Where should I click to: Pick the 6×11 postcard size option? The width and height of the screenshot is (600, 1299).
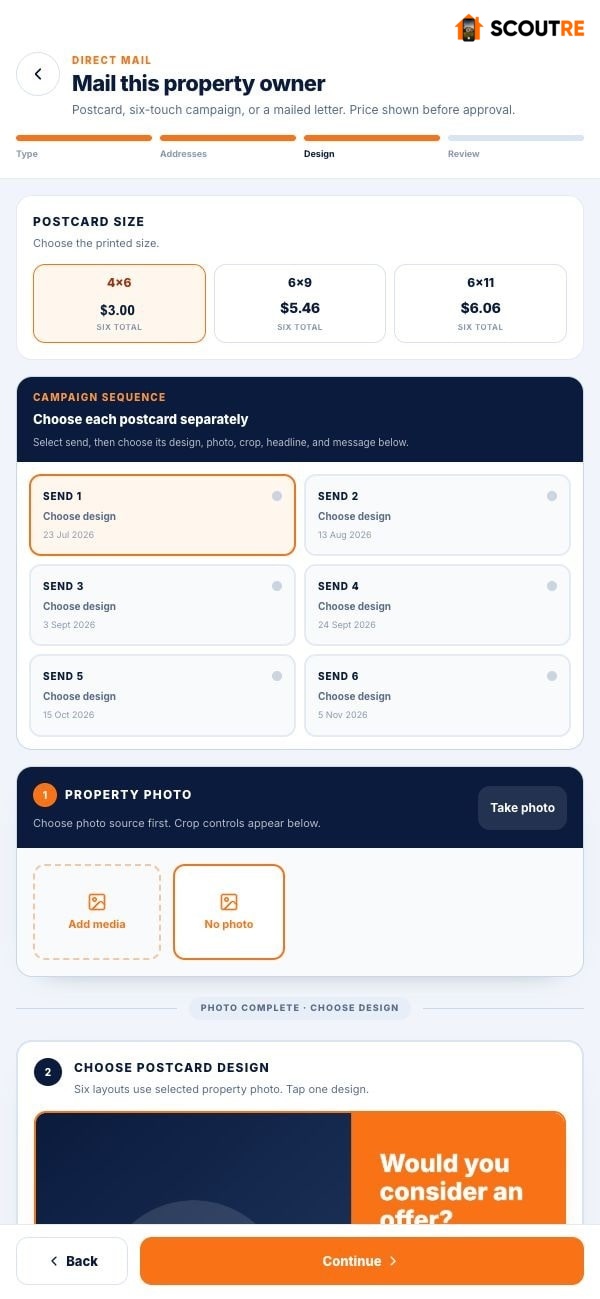[481, 303]
